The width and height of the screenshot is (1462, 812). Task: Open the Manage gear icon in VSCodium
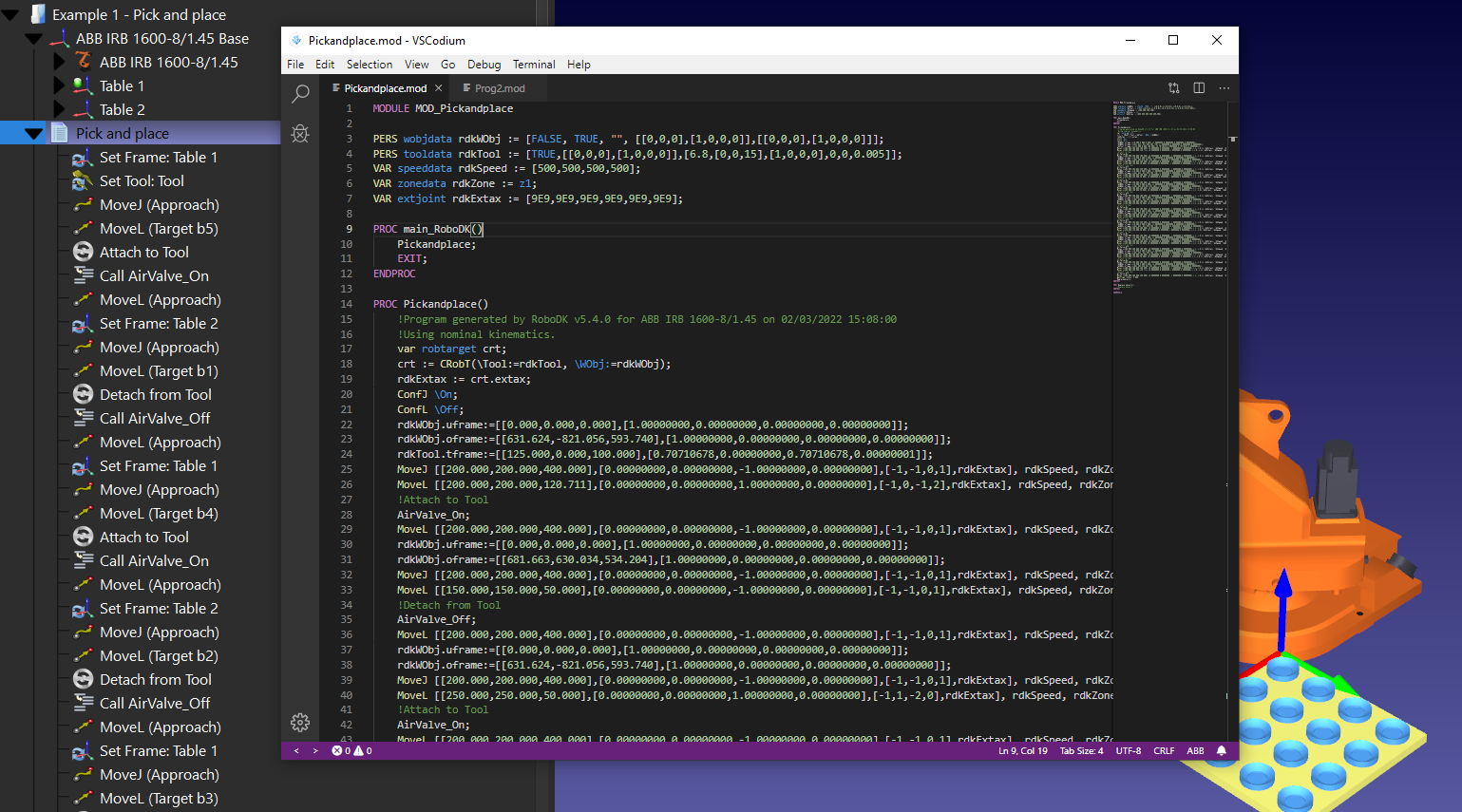point(300,723)
